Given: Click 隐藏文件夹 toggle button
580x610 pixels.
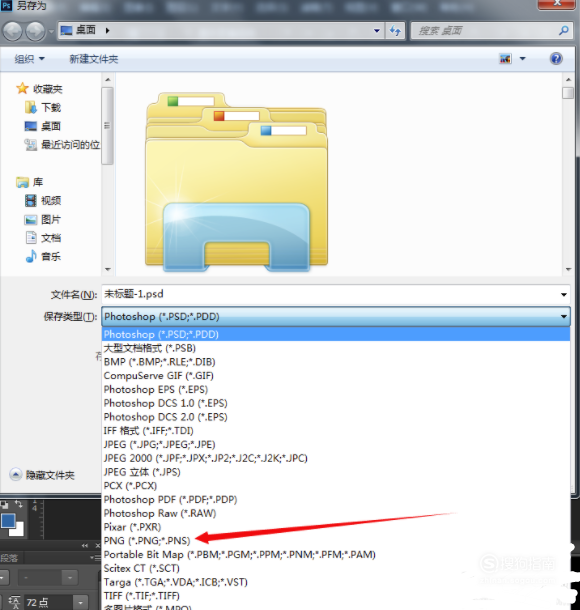Looking at the screenshot, I should tap(42, 475).
